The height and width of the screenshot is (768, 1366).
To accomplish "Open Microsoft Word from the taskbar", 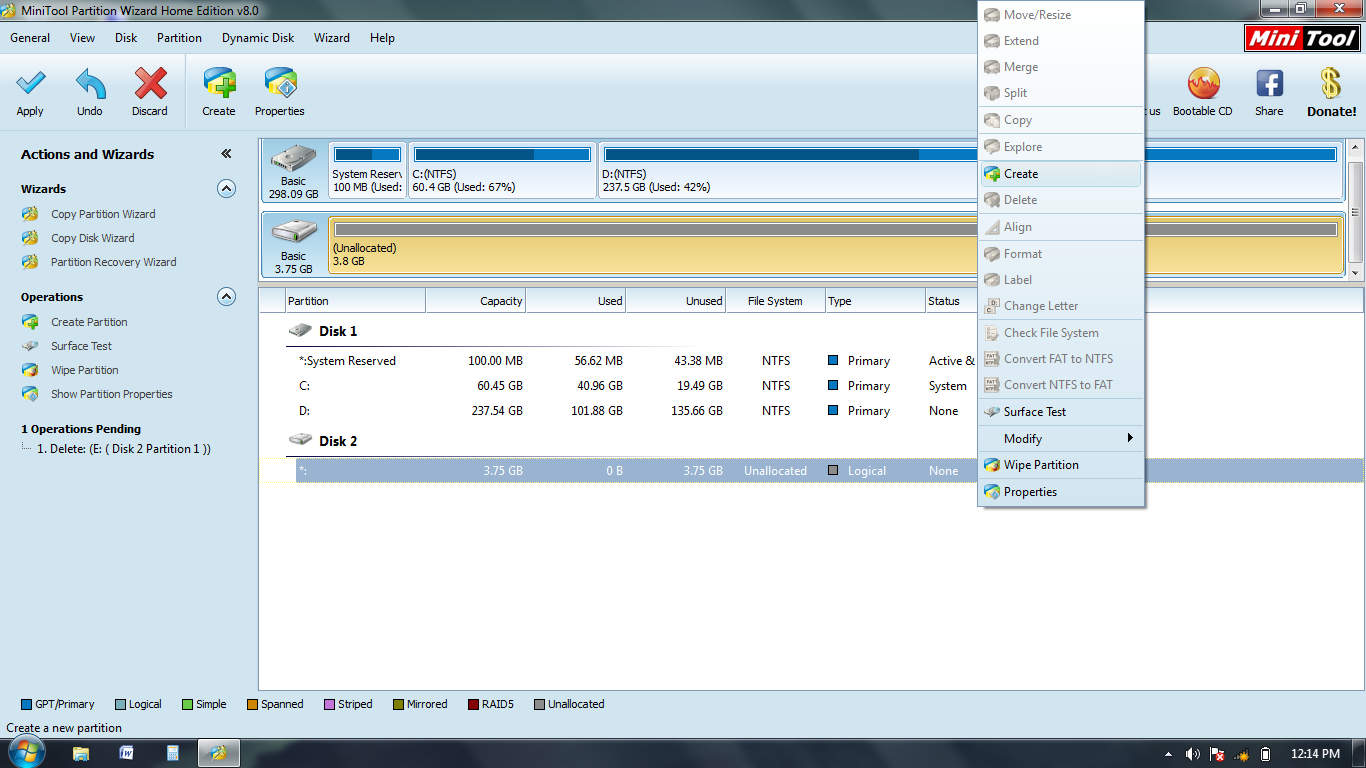I will [127, 753].
